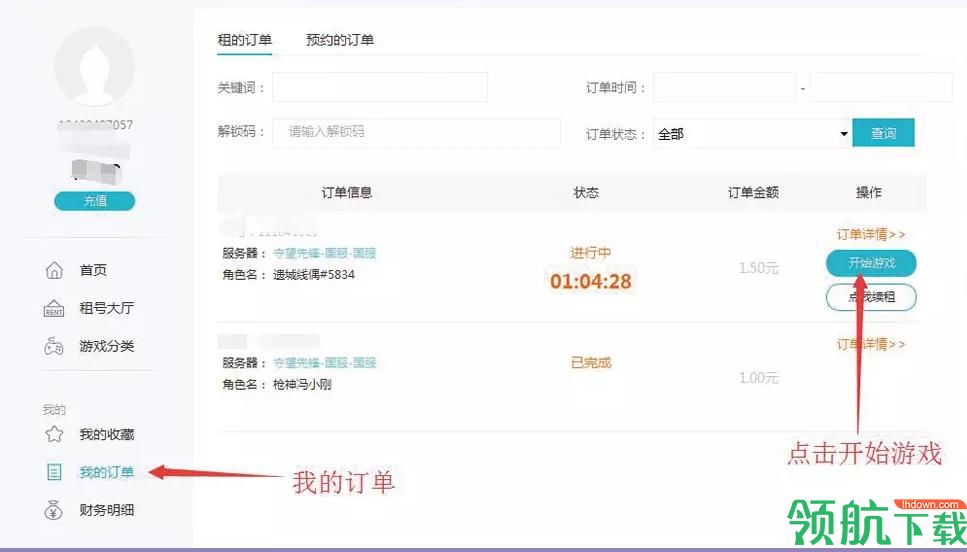This screenshot has width=967, height=552.
Task: Click the 订单金额 column header
Action: point(753,193)
